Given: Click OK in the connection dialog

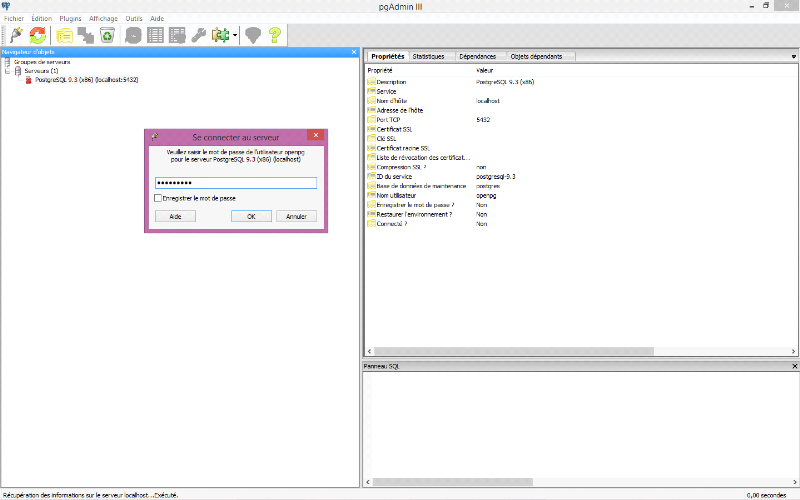Looking at the screenshot, I should click(x=252, y=216).
